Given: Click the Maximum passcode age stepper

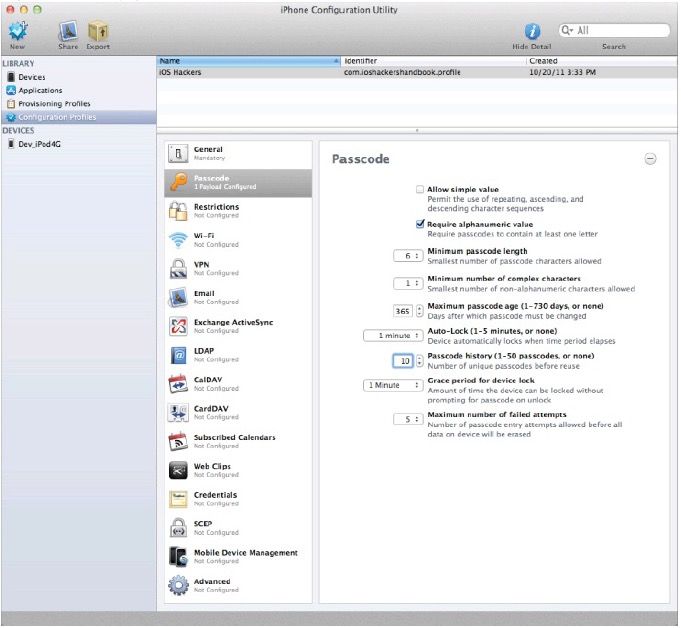Looking at the screenshot, I should [420, 311].
